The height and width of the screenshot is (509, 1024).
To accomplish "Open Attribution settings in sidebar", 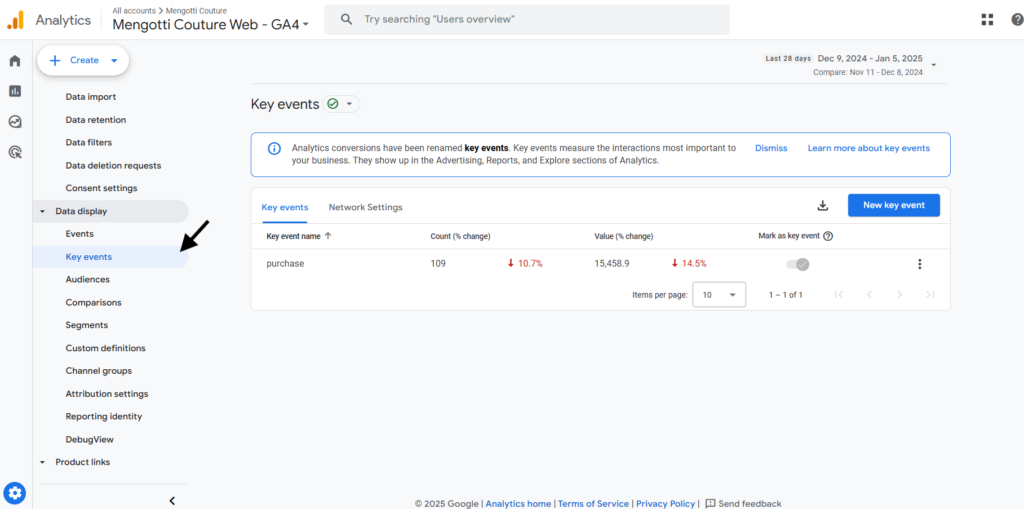I will [x=106, y=393].
